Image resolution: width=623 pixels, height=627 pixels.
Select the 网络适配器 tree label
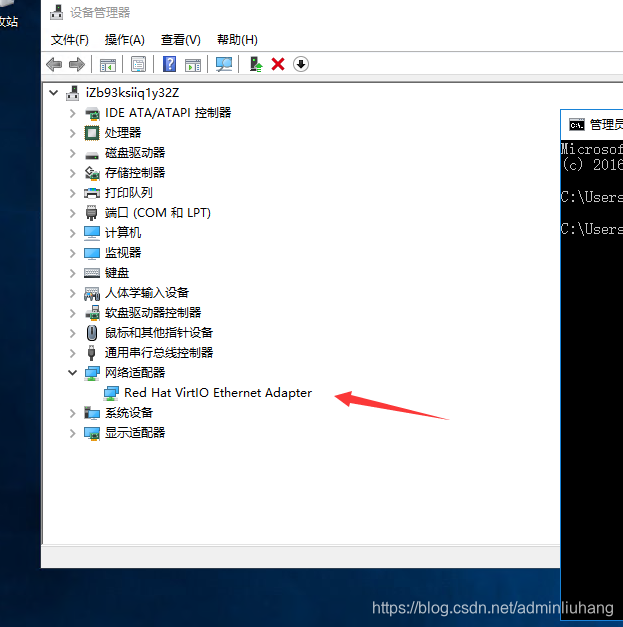[135, 373]
